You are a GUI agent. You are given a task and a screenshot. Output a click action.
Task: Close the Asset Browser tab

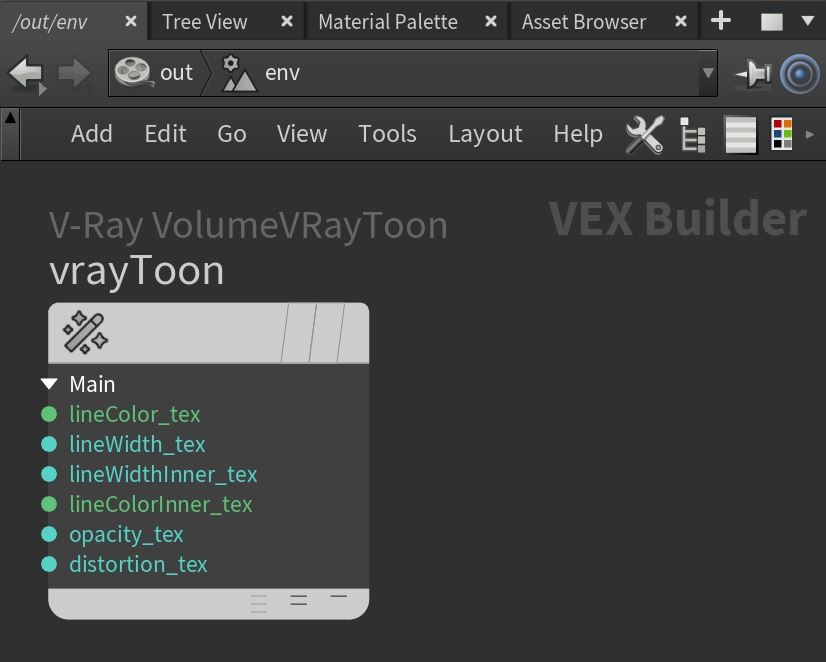click(x=681, y=21)
